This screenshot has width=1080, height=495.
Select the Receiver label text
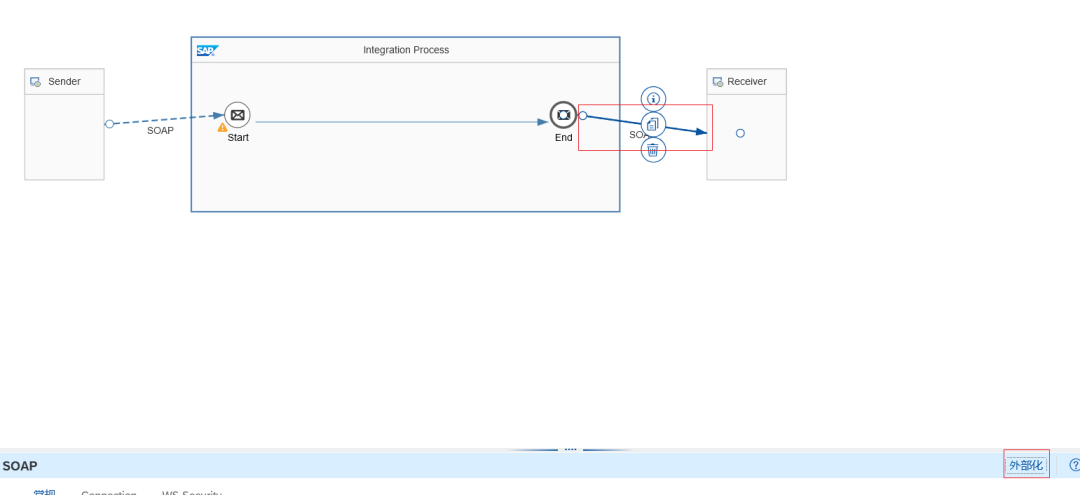[x=747, y=81]
